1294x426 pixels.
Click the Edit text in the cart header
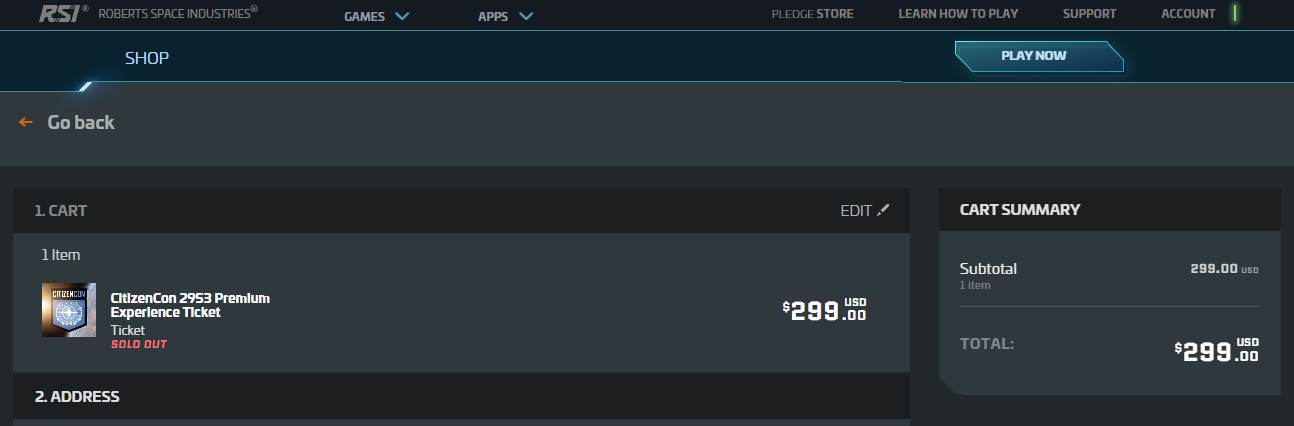[855, 211]
